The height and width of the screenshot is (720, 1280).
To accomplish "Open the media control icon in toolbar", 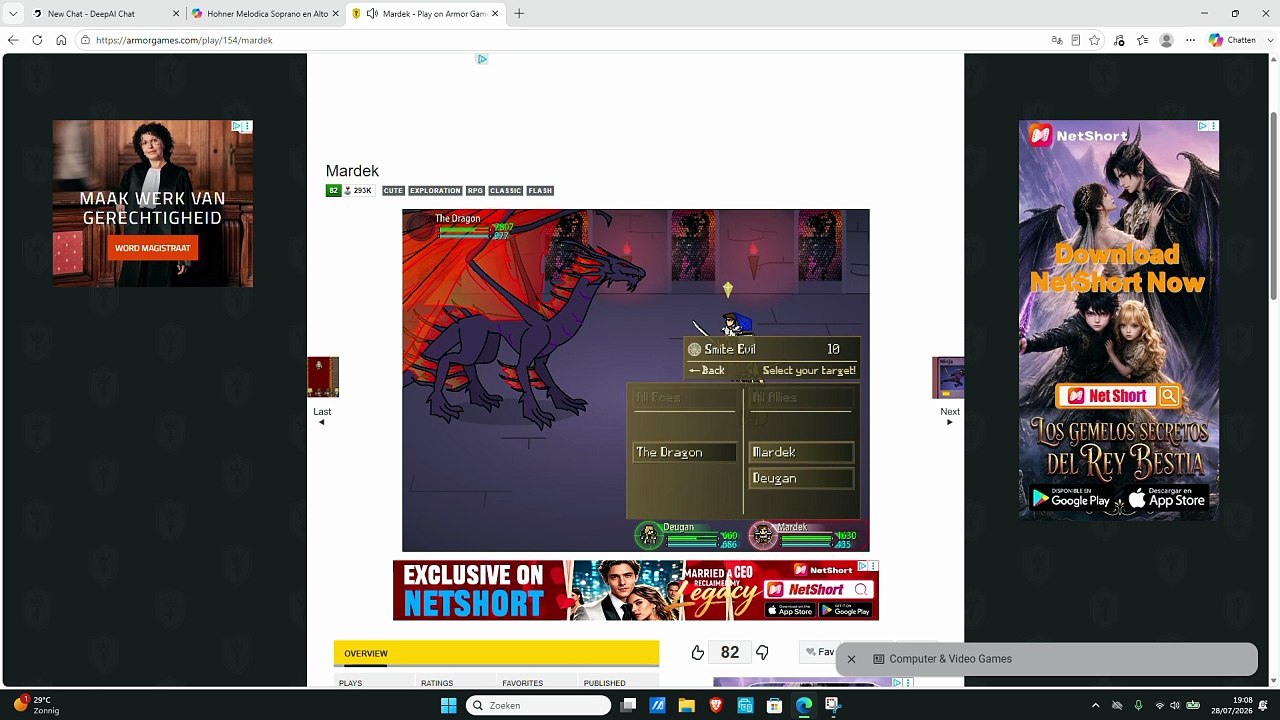I will (1119, 40).
